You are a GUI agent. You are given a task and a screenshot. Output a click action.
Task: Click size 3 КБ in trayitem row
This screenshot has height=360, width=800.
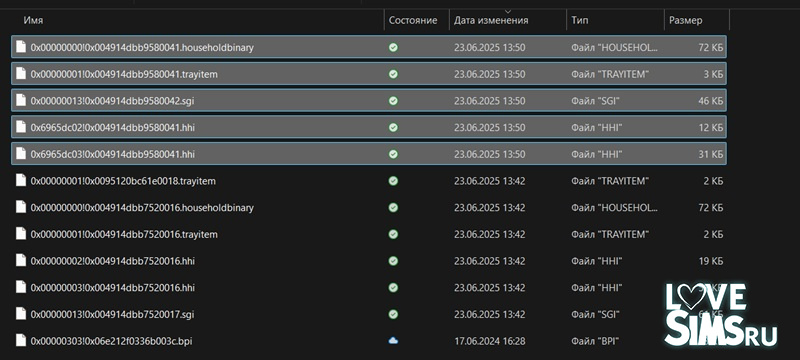(713, 74)
